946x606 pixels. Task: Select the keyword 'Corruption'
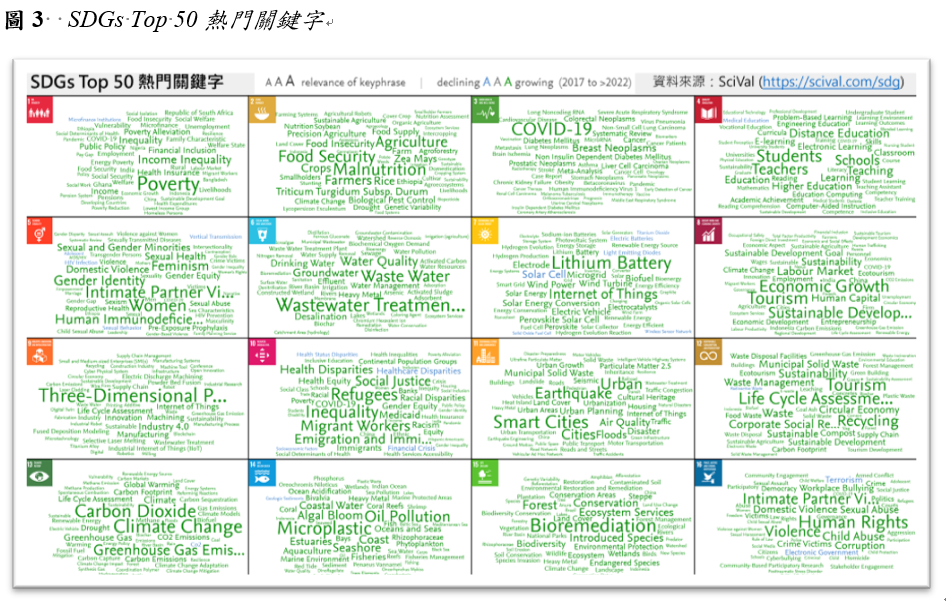860,545
